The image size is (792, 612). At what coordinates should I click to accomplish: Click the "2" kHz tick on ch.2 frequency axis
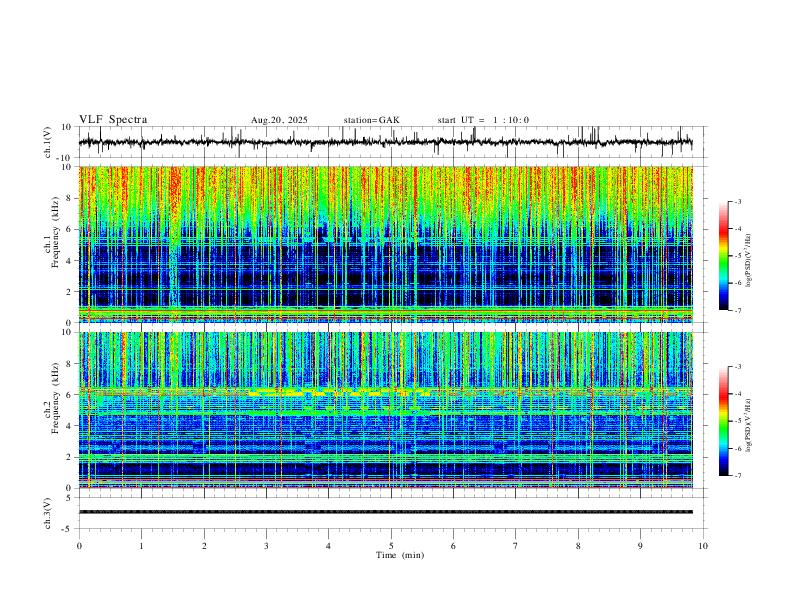point(71,457)
